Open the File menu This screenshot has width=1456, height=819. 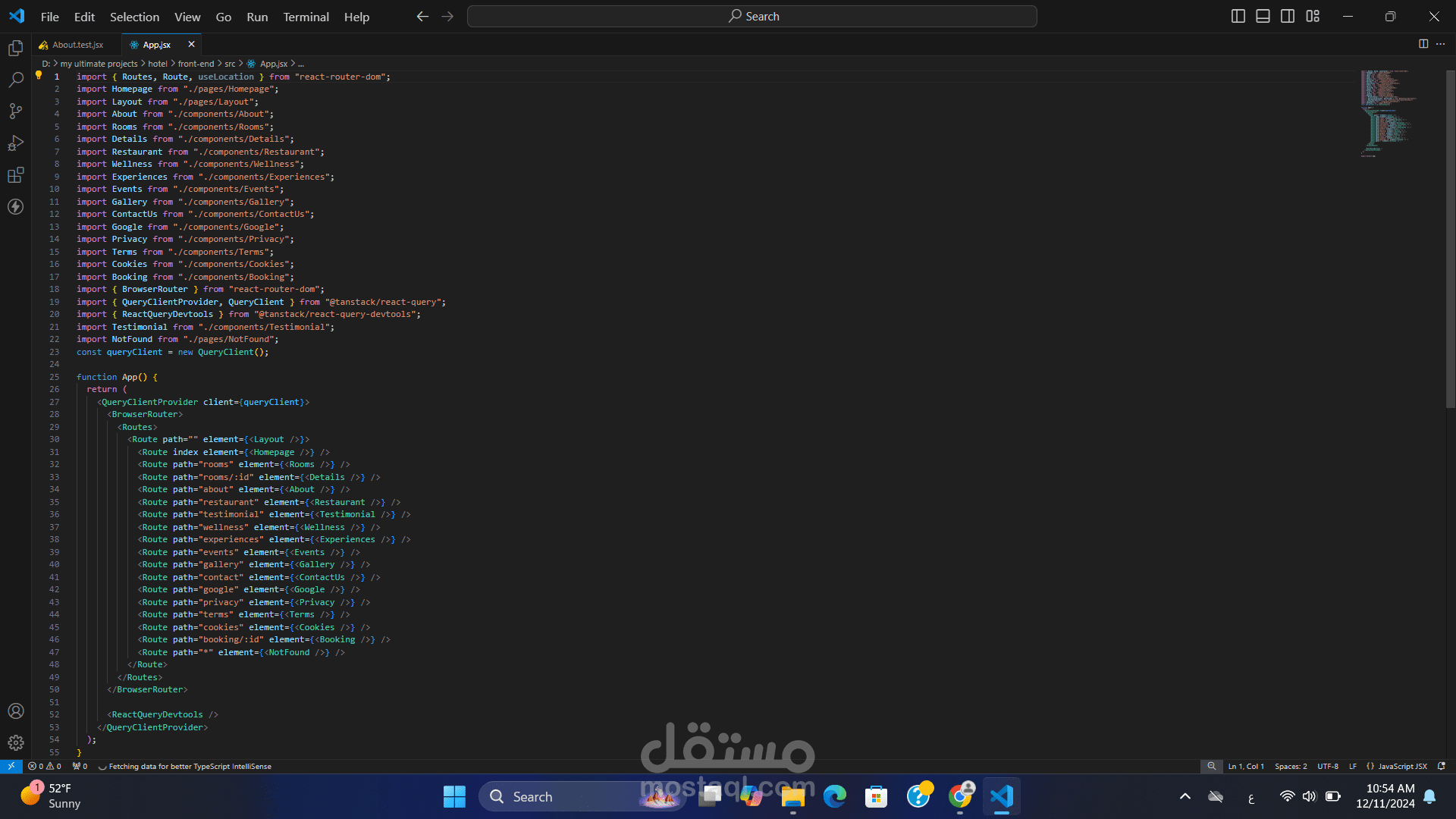[50, 17]
